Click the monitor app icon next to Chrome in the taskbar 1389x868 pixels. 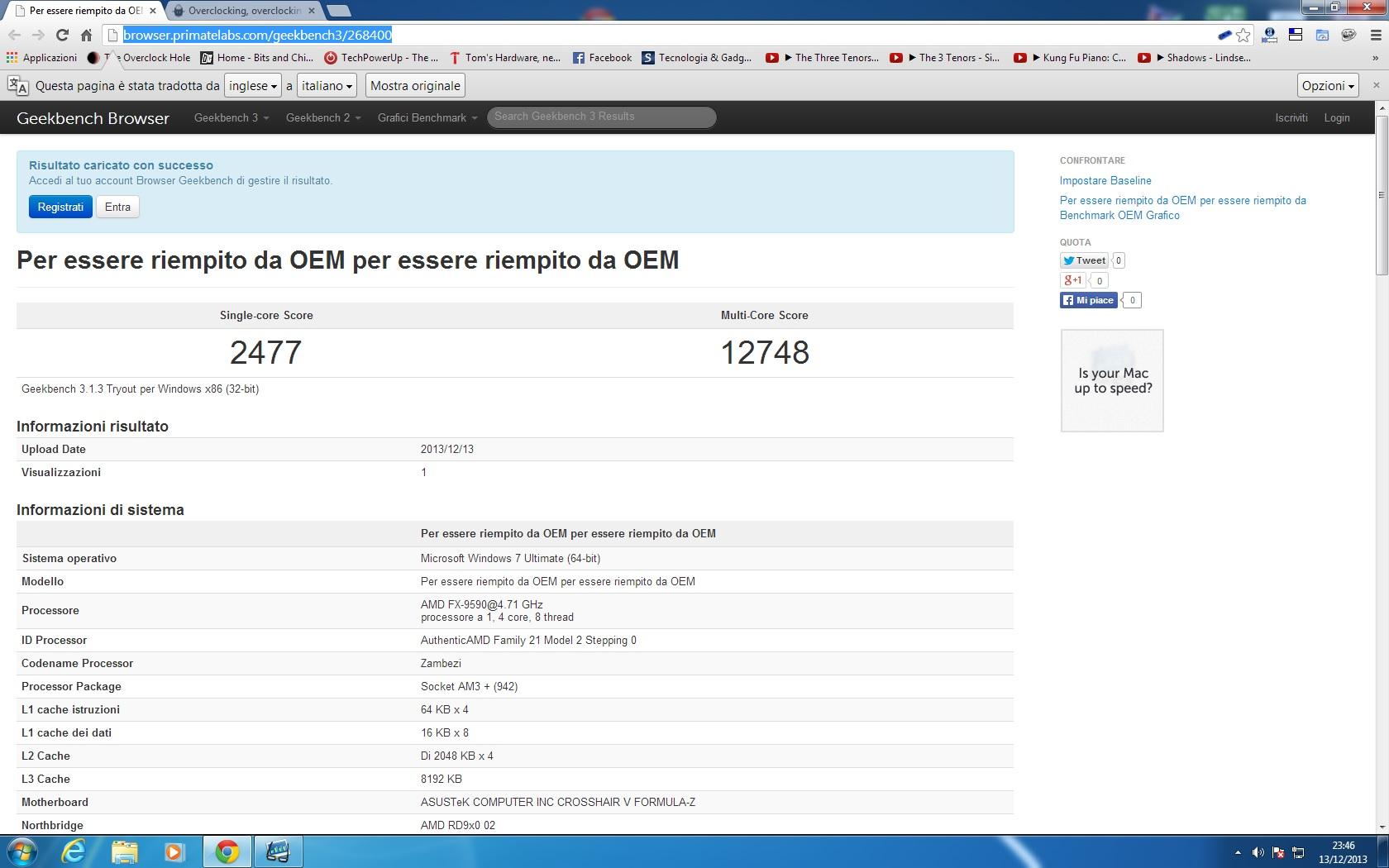click(x=278, y=851)
